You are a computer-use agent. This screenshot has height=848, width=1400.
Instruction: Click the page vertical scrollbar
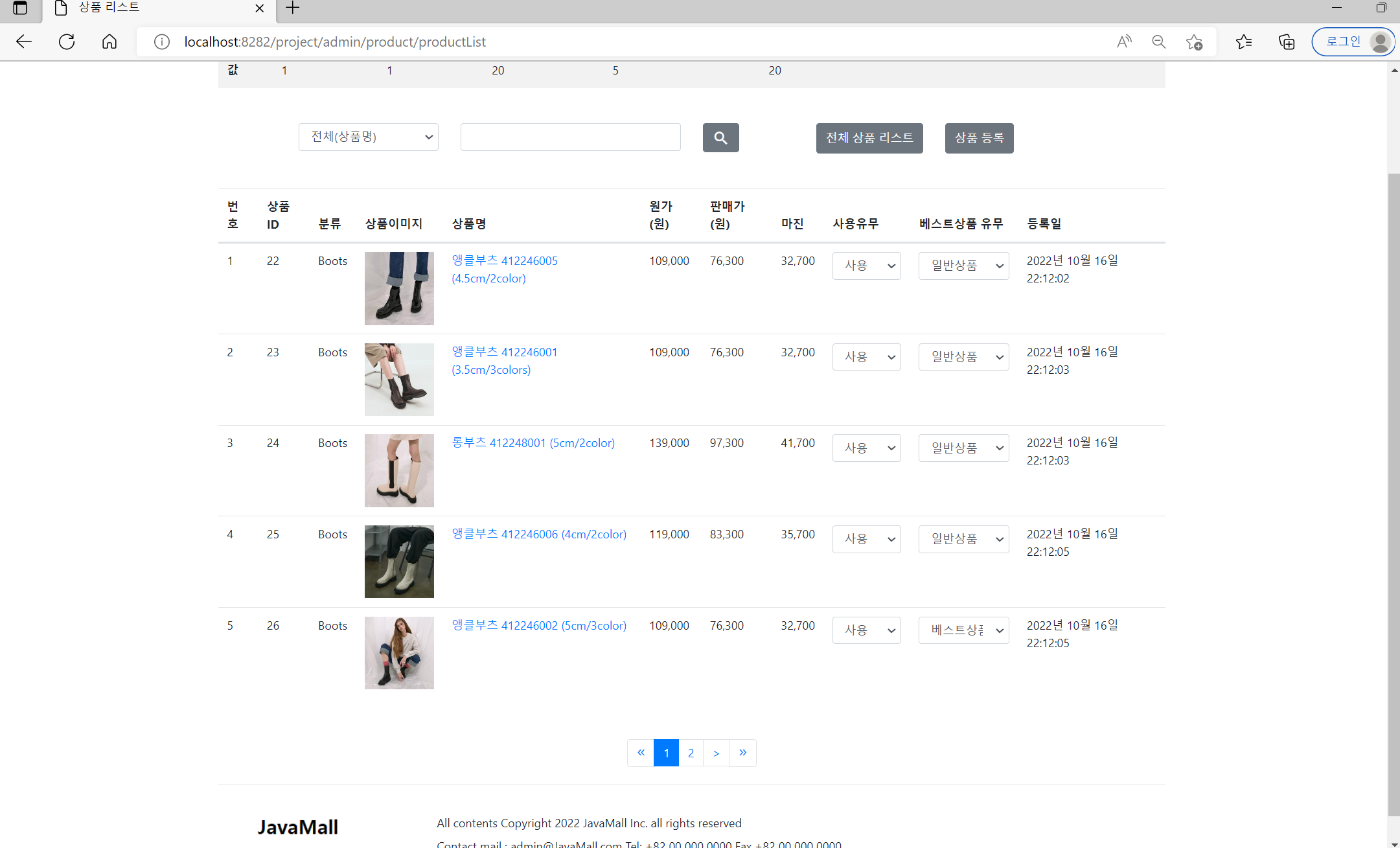[1394, 495]
